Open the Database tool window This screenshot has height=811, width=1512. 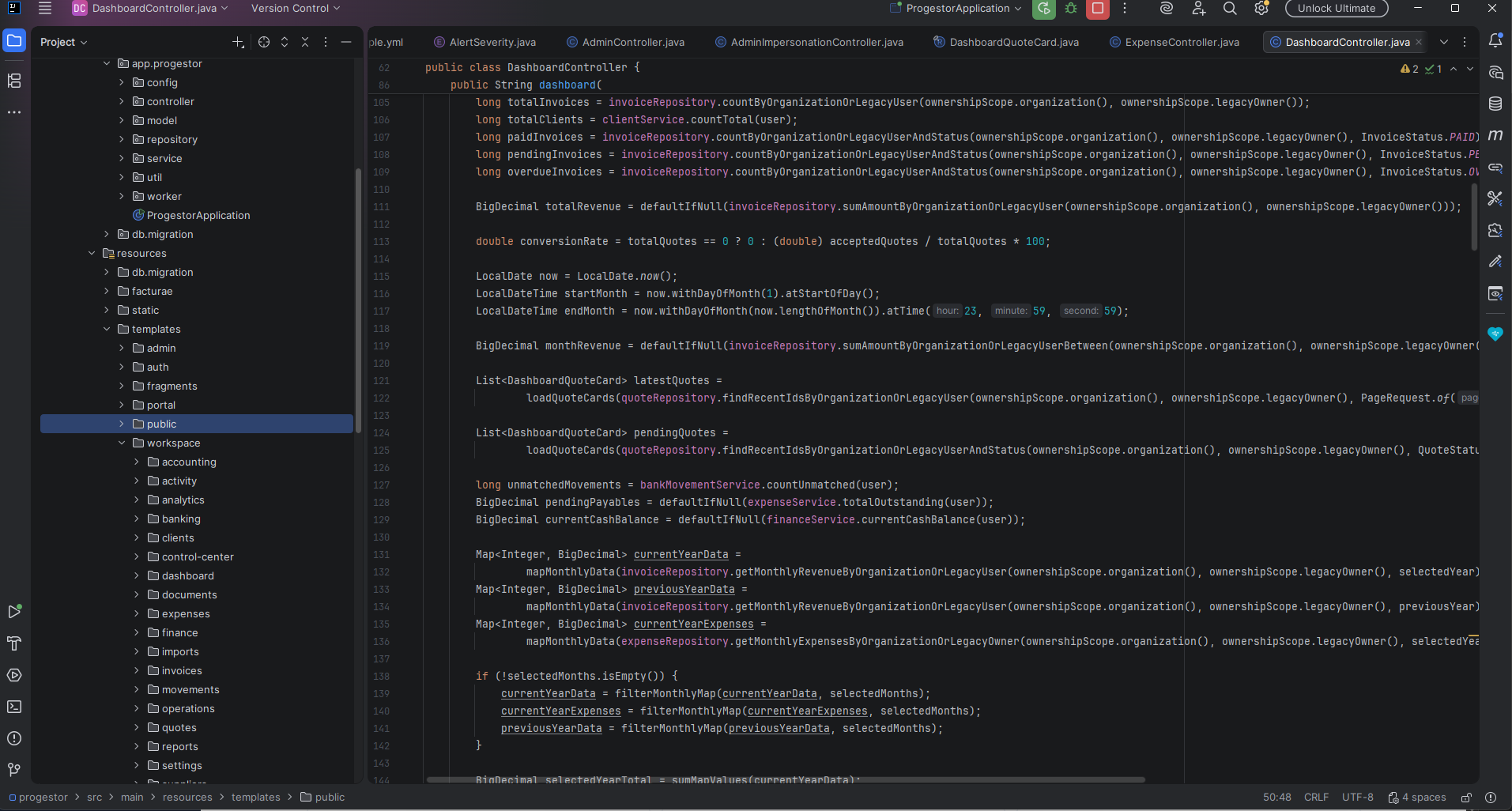pyautogui.click(x=1495, y=104)
